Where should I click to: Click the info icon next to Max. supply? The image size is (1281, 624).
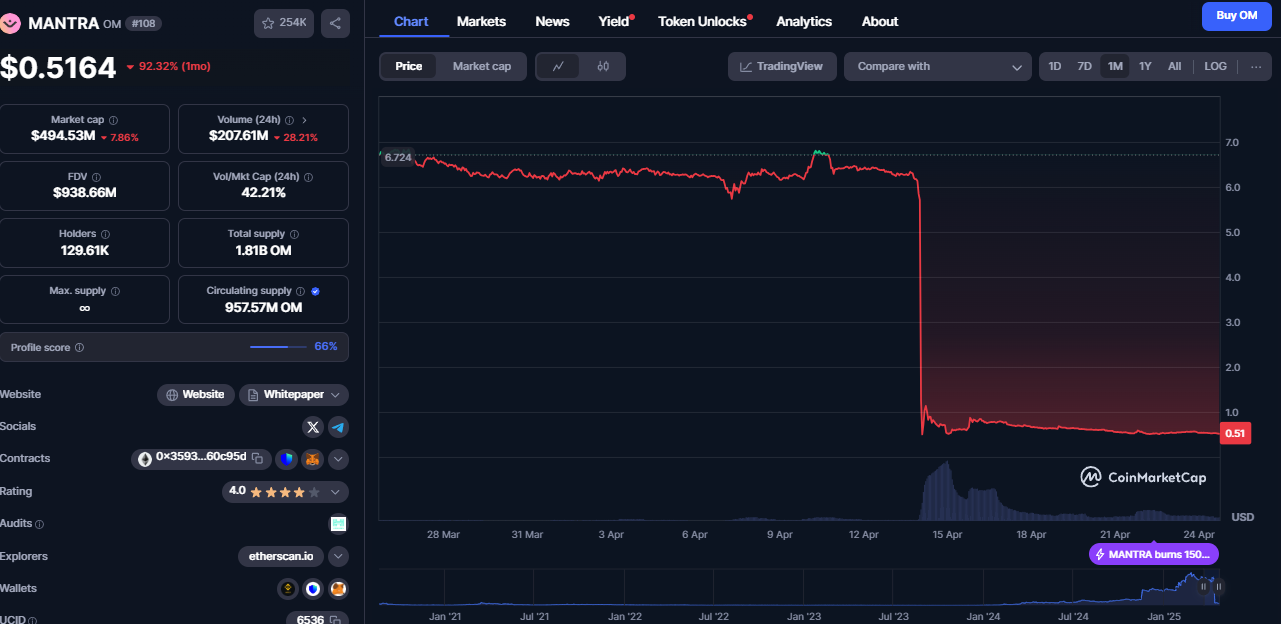tap(115, 291)
